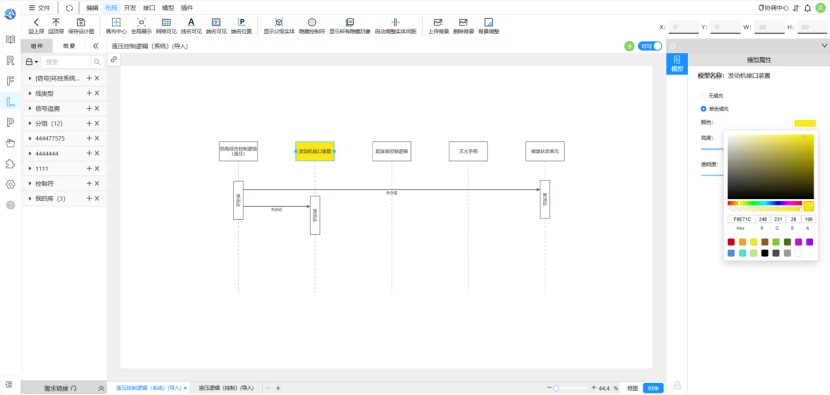Open the 协同中心 link

click(774, 8)
